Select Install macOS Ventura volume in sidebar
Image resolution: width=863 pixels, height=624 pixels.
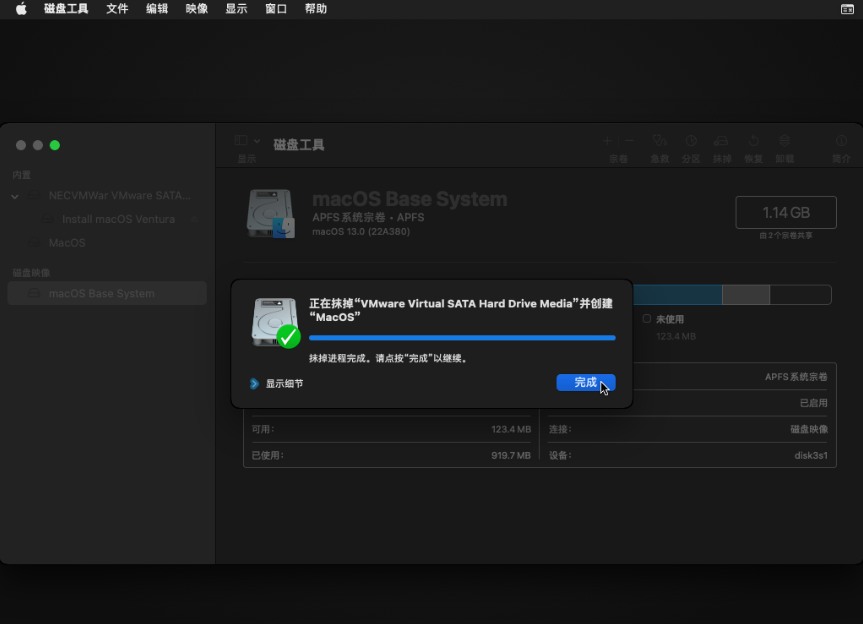(118, 219)
